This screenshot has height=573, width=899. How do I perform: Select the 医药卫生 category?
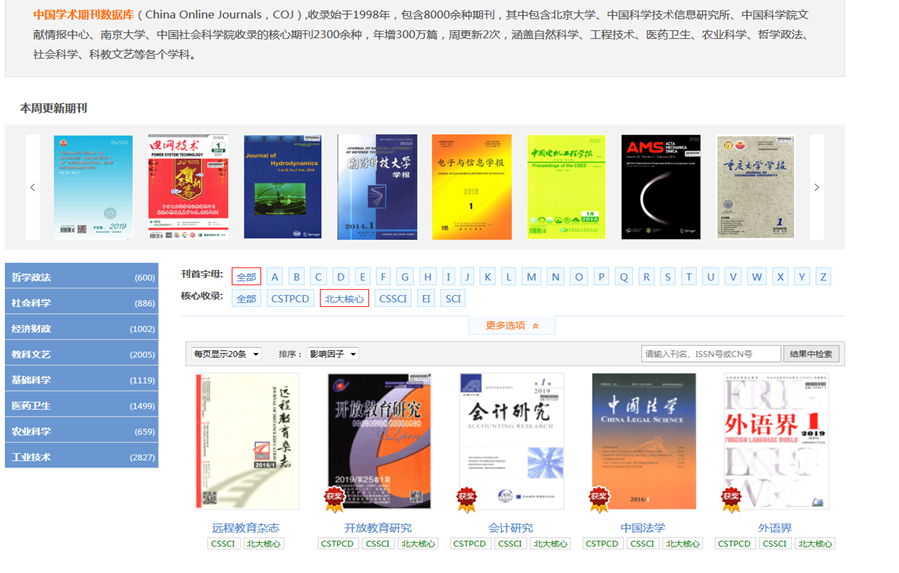click(81, 406)
